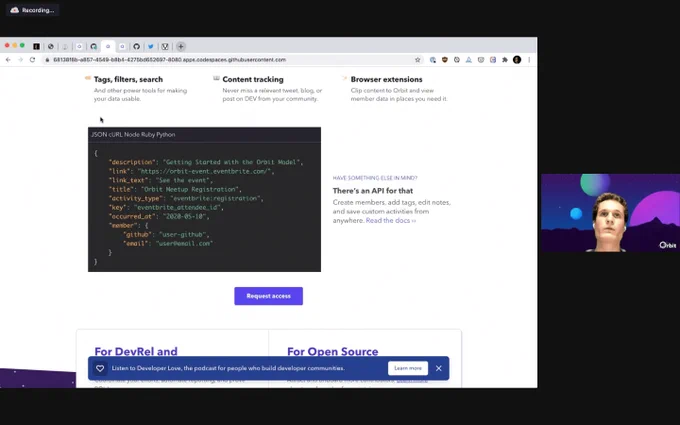Open a new tab with plus button

coord(181,46)
